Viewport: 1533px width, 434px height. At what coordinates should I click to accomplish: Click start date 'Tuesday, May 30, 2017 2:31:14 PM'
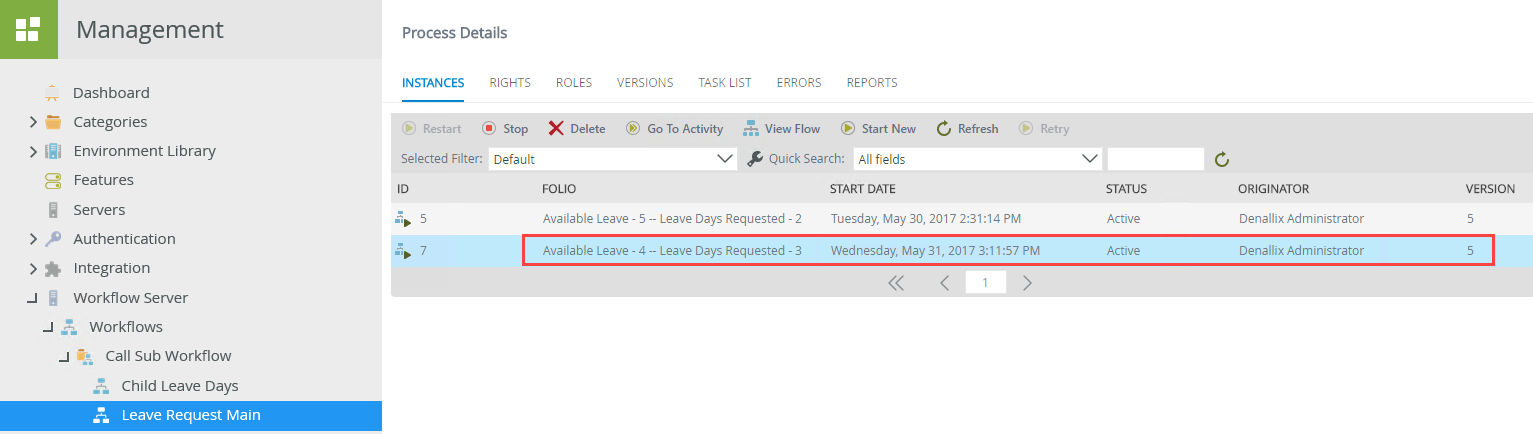(x=925, y=219)
